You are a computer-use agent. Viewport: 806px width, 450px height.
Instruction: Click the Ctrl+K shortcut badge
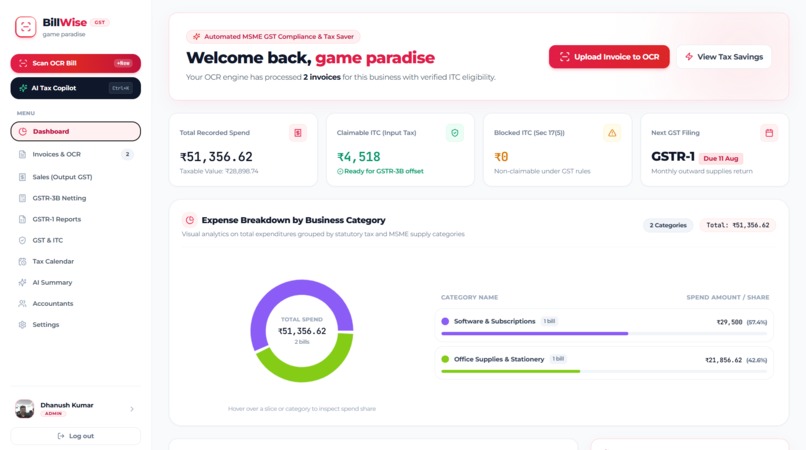click(120, 88)
